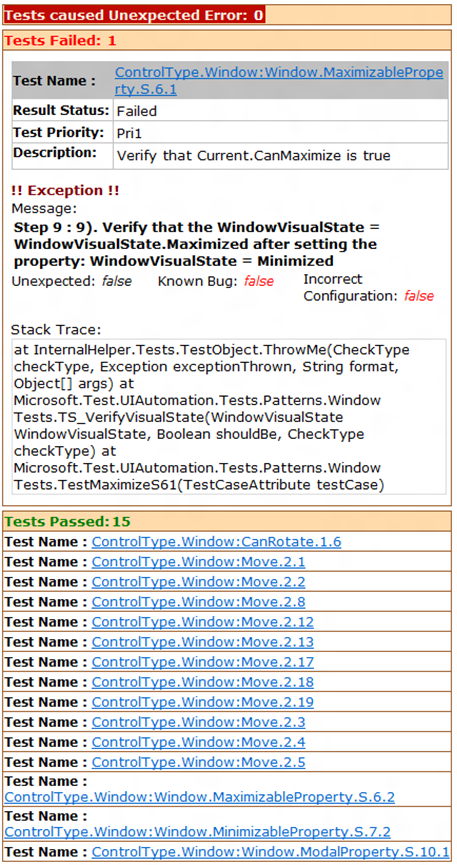Open the ControlType.Window:CanRotate.1.6 link

tap(216, 542)
